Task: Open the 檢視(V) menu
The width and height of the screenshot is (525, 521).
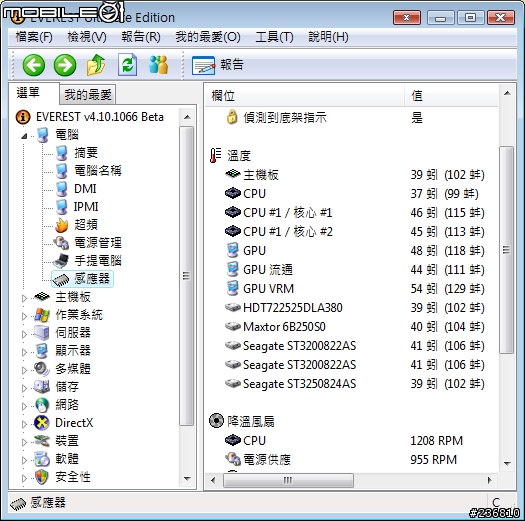Action: coord(87,37)
